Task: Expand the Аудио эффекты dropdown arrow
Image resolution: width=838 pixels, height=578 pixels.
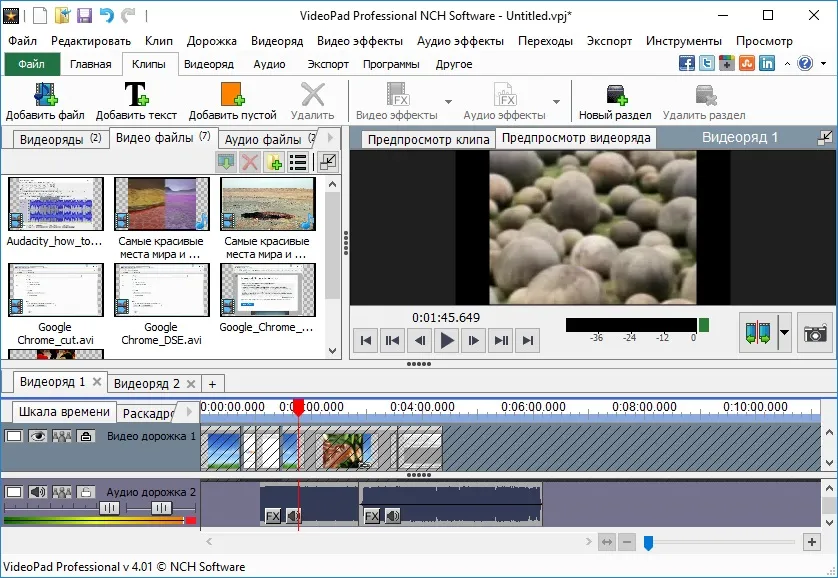Action: 556,101
